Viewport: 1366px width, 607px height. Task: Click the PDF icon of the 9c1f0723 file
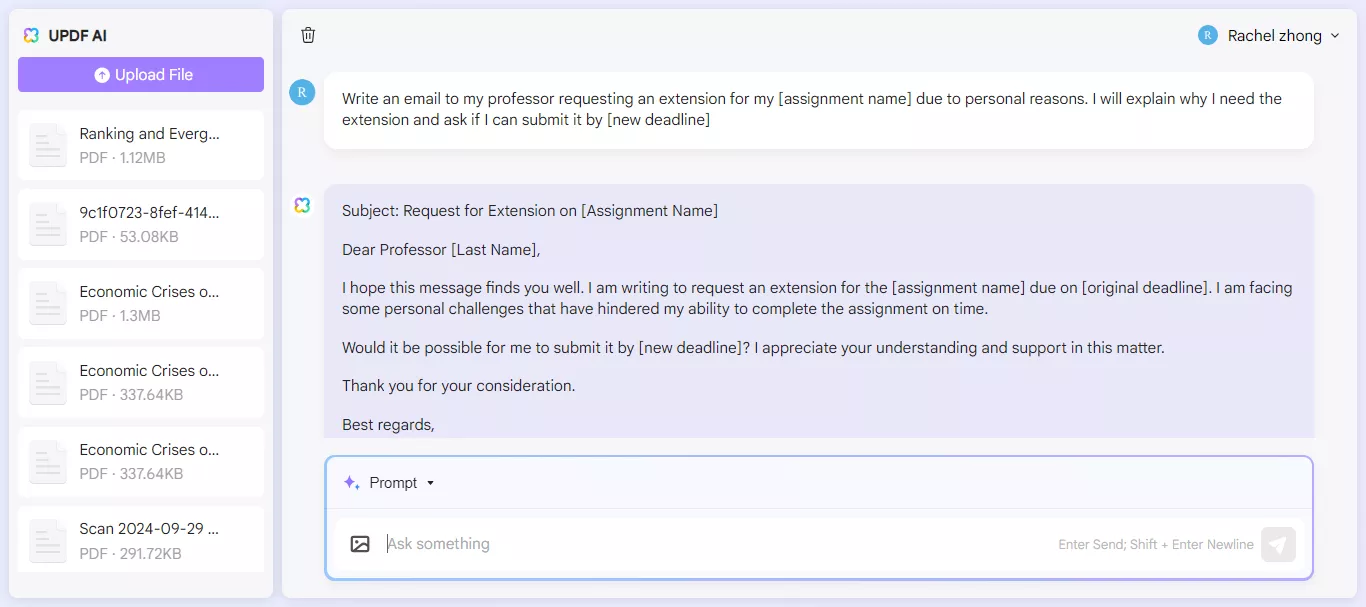pyautogui.click(x=47, y=224)
